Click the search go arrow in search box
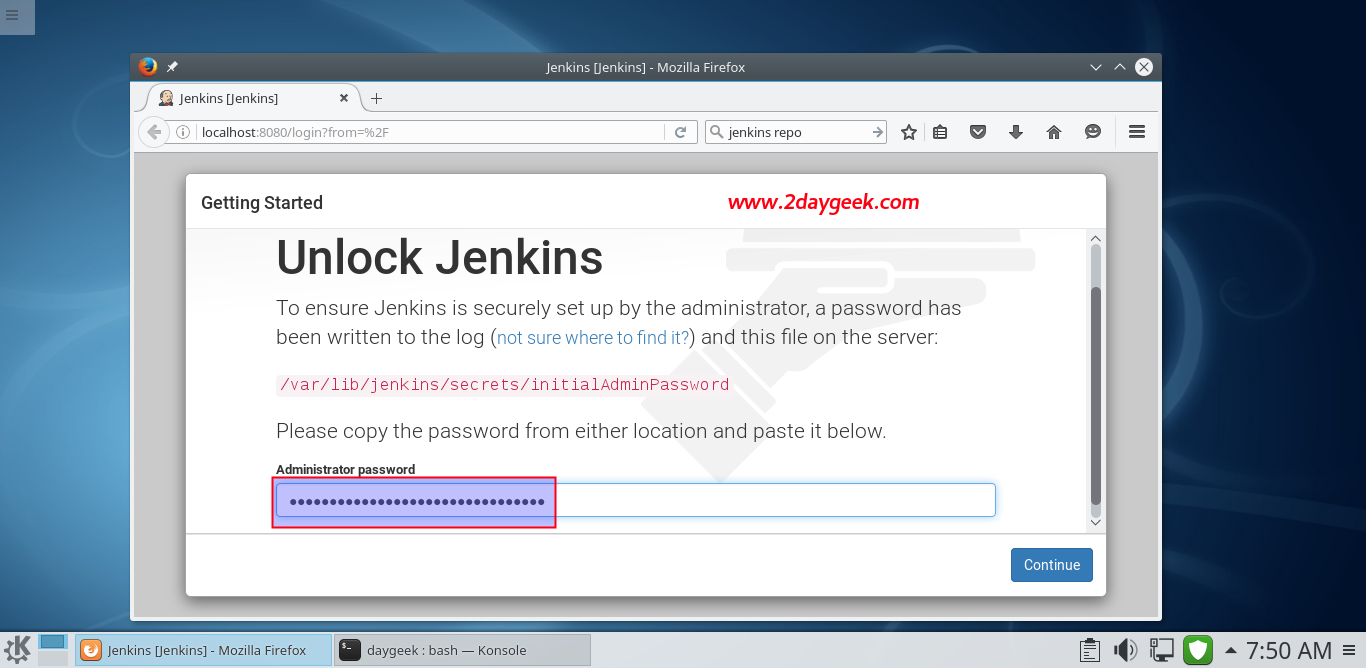Screen dimensions: 1366x668 [877, 132]
